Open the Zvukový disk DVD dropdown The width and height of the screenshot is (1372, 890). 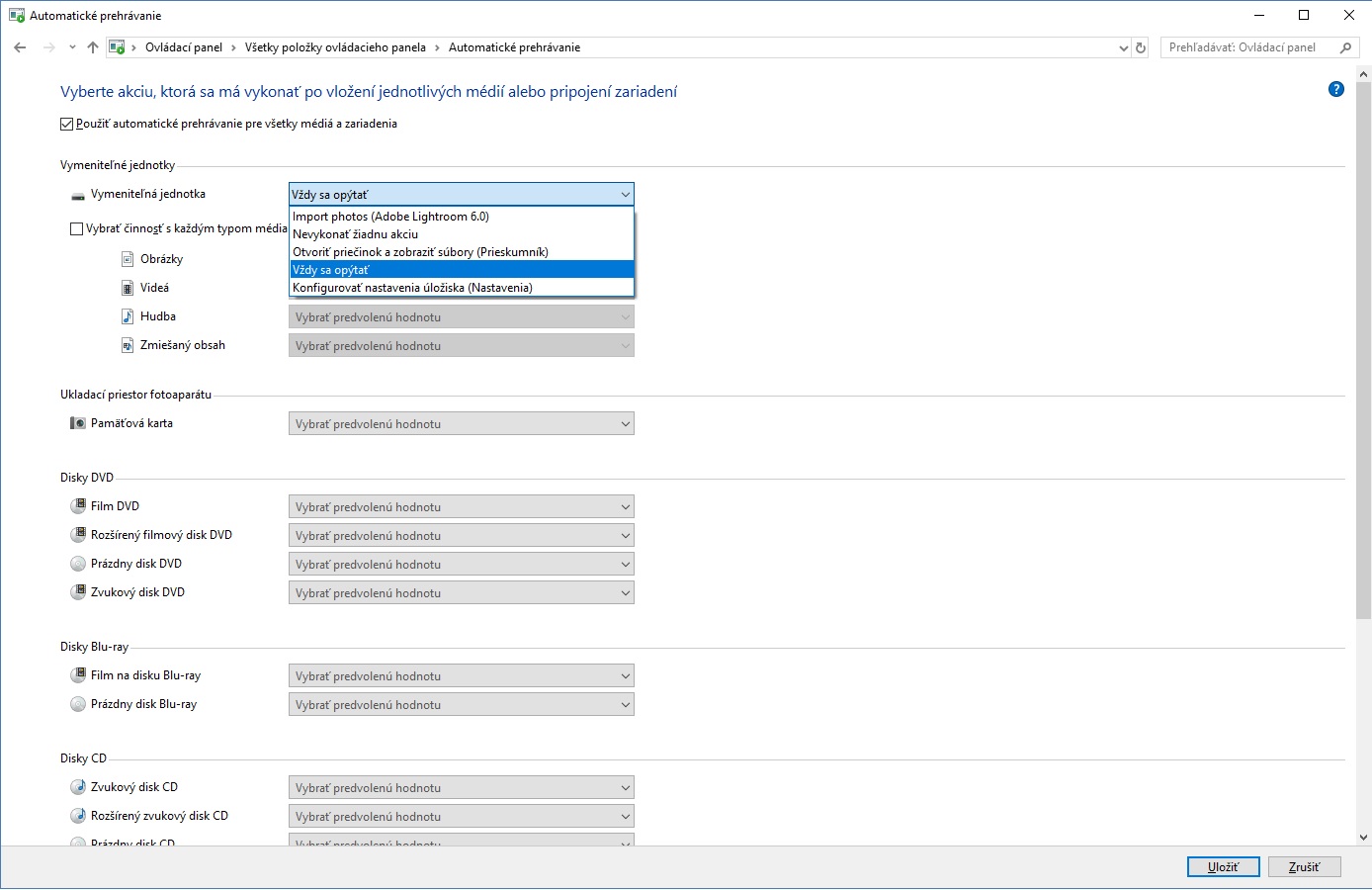(462, 593)
